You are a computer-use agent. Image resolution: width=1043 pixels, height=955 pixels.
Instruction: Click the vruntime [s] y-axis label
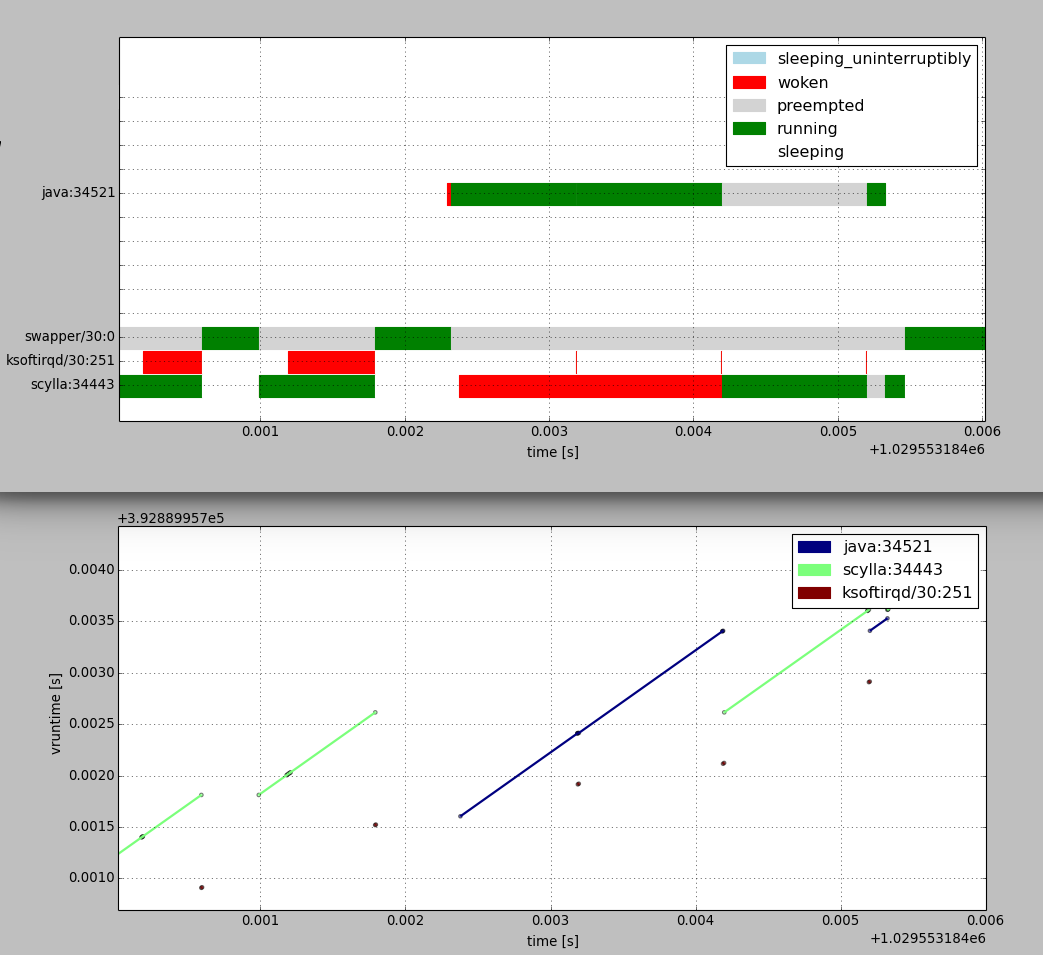(x=56, y=713)
